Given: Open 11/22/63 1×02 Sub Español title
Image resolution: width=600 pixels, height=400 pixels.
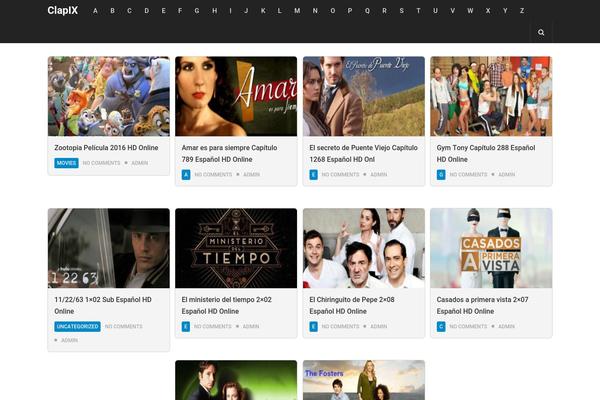Looking at the screenshot, I should coord(103,305).
